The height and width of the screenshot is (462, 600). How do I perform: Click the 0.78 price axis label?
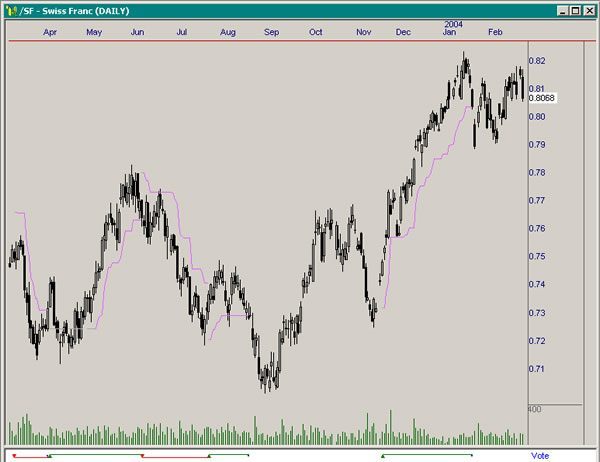(537, 173)
